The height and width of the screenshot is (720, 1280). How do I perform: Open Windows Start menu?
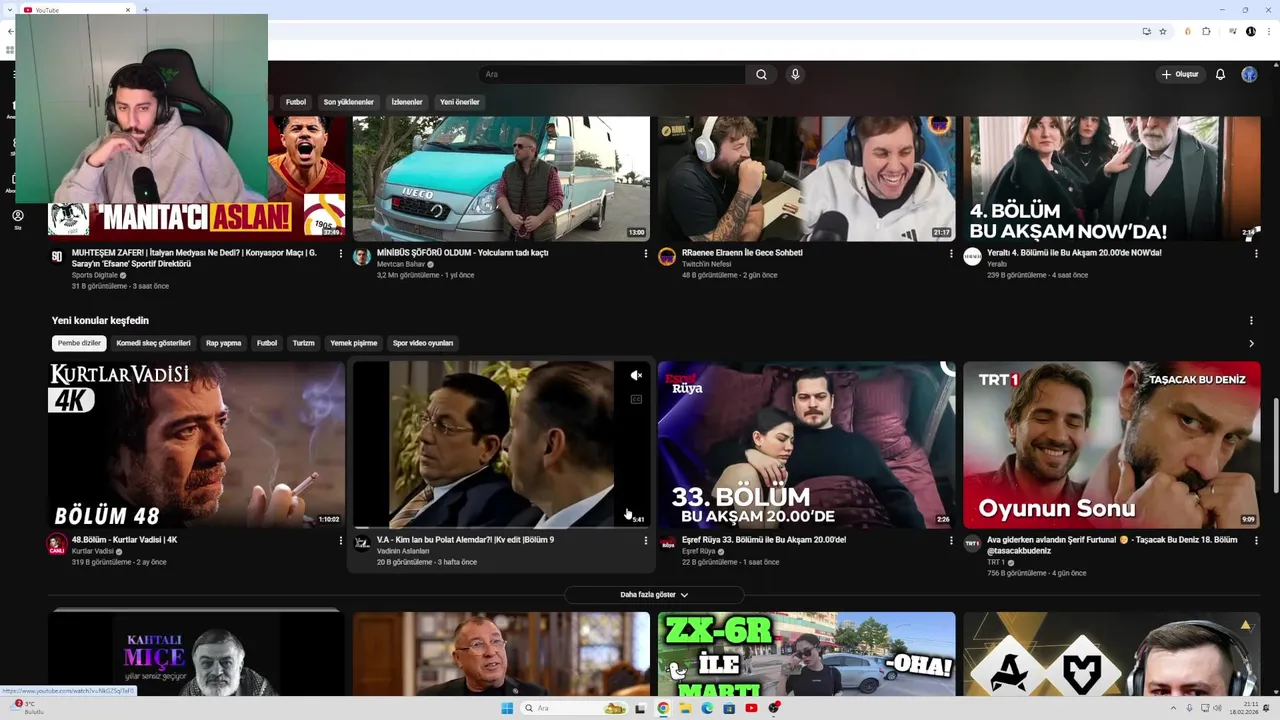[507, 708]
